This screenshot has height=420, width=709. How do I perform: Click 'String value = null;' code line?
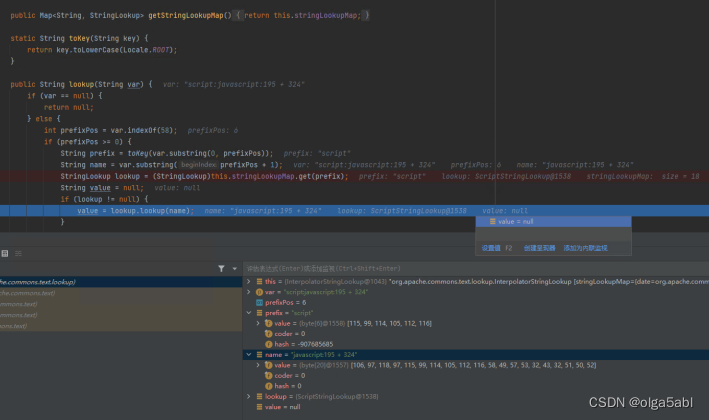point(102,188)
